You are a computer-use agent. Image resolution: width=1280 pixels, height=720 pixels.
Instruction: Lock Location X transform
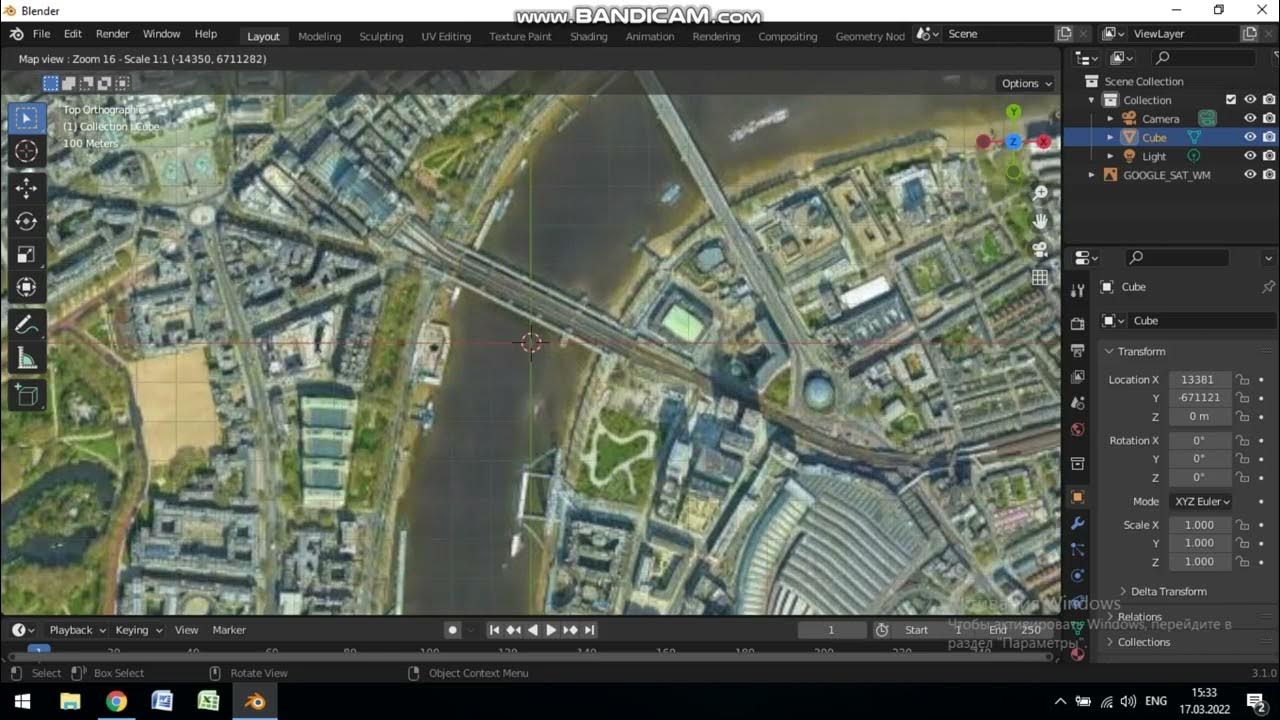tap(1242, 380)
